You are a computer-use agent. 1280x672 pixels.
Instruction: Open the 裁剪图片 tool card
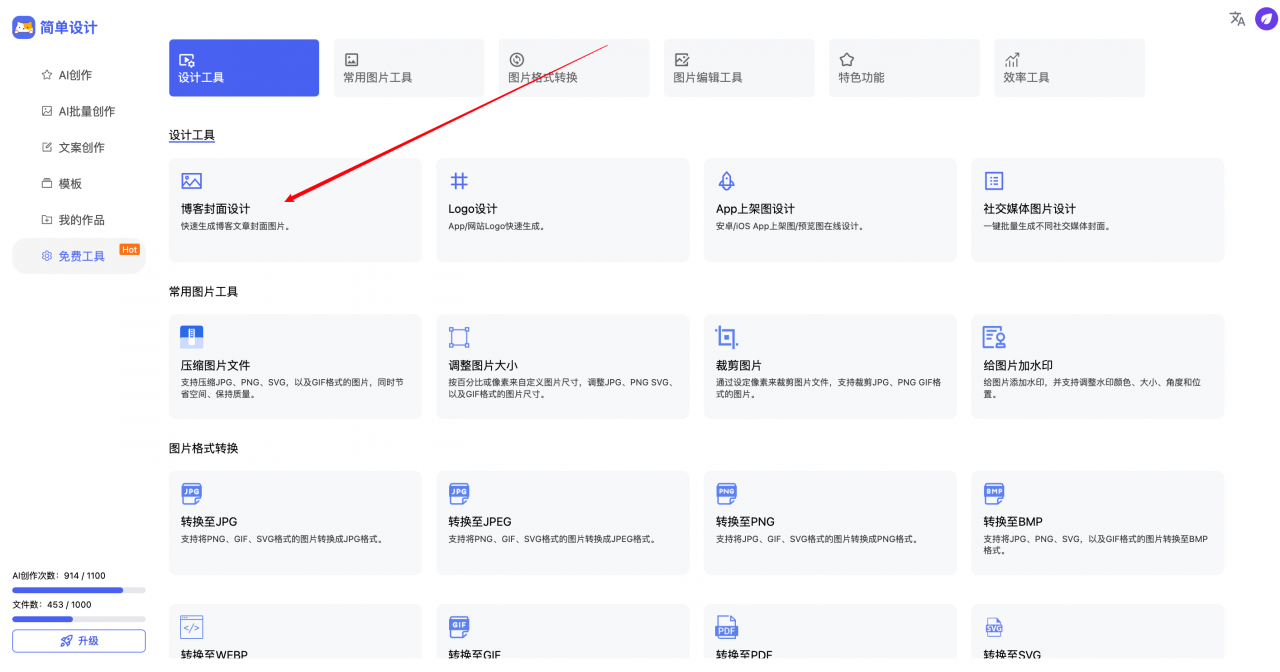click(x=830, y=366)
